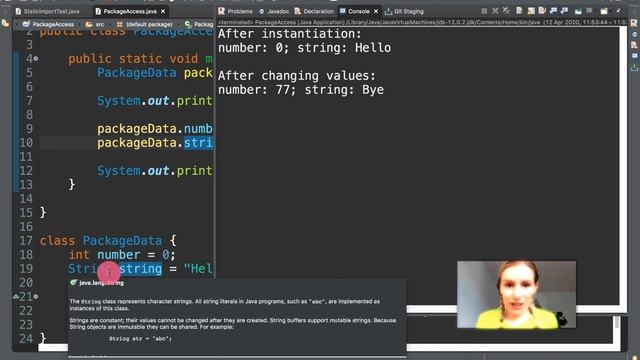
Task: Click the selected 'string' variable on line 19
Action: click(141, 269)
